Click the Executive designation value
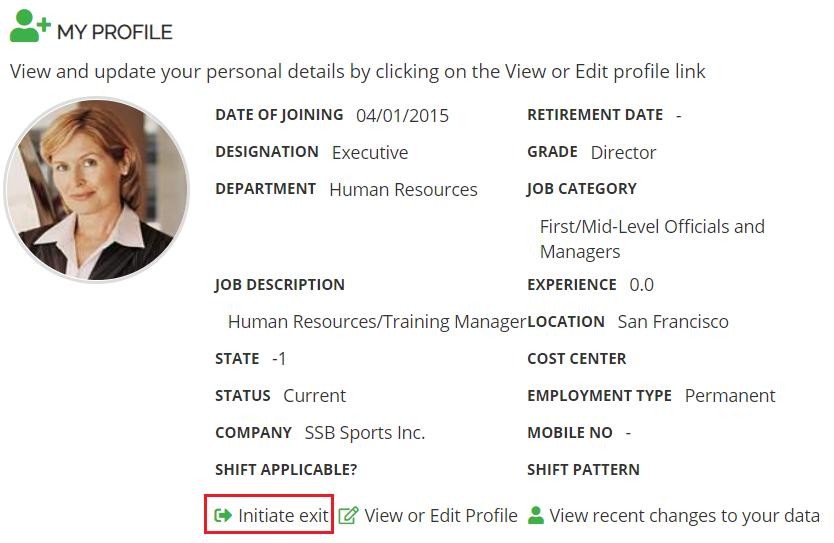834x543 pixels. (370, 153)
